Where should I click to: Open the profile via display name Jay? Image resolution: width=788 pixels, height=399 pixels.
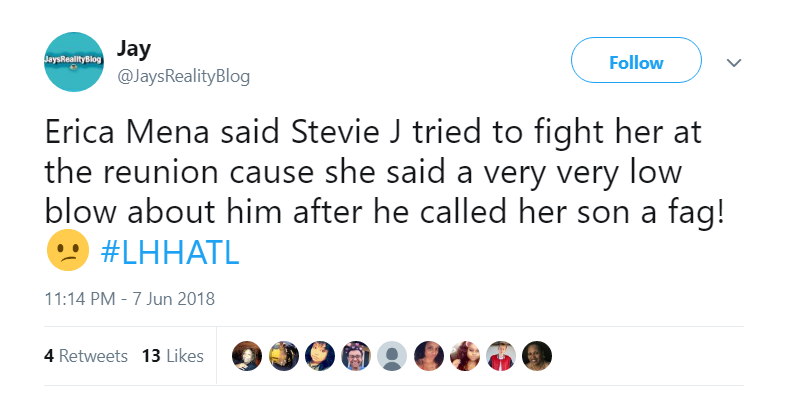[134, 49]
